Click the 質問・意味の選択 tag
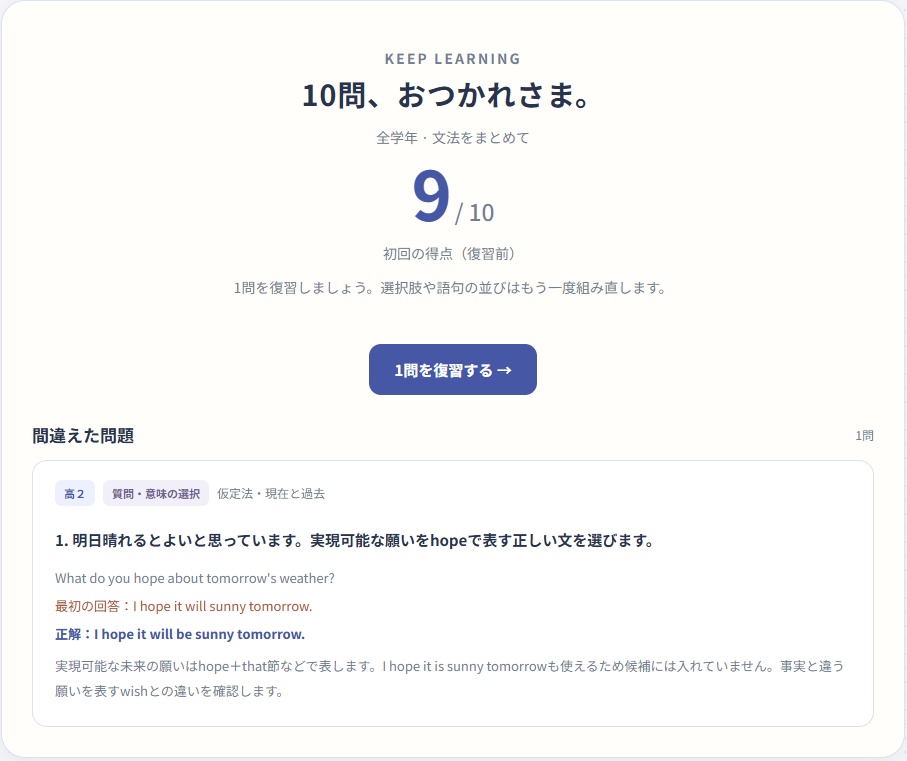 click(156, 494)
